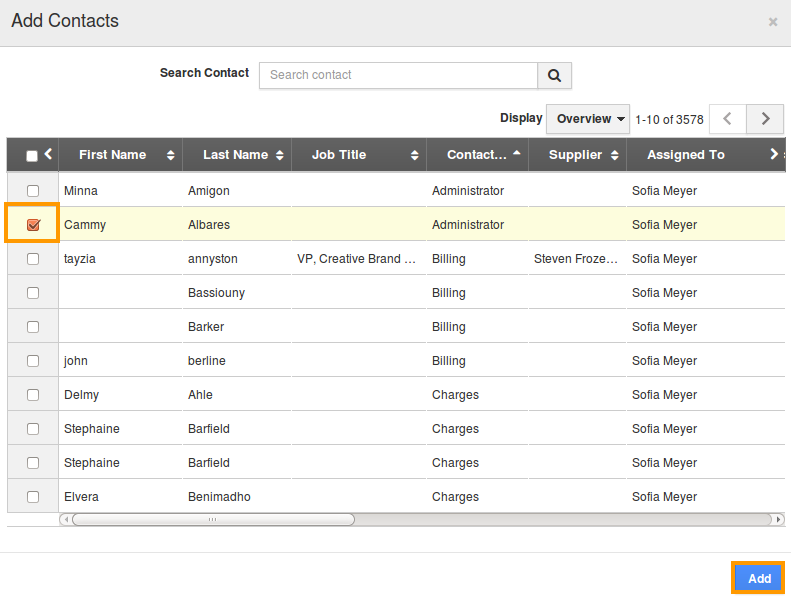Screen dimensions: 791x599
Task: Click the Assigned To column header
Action: click(x=685, y=155)
